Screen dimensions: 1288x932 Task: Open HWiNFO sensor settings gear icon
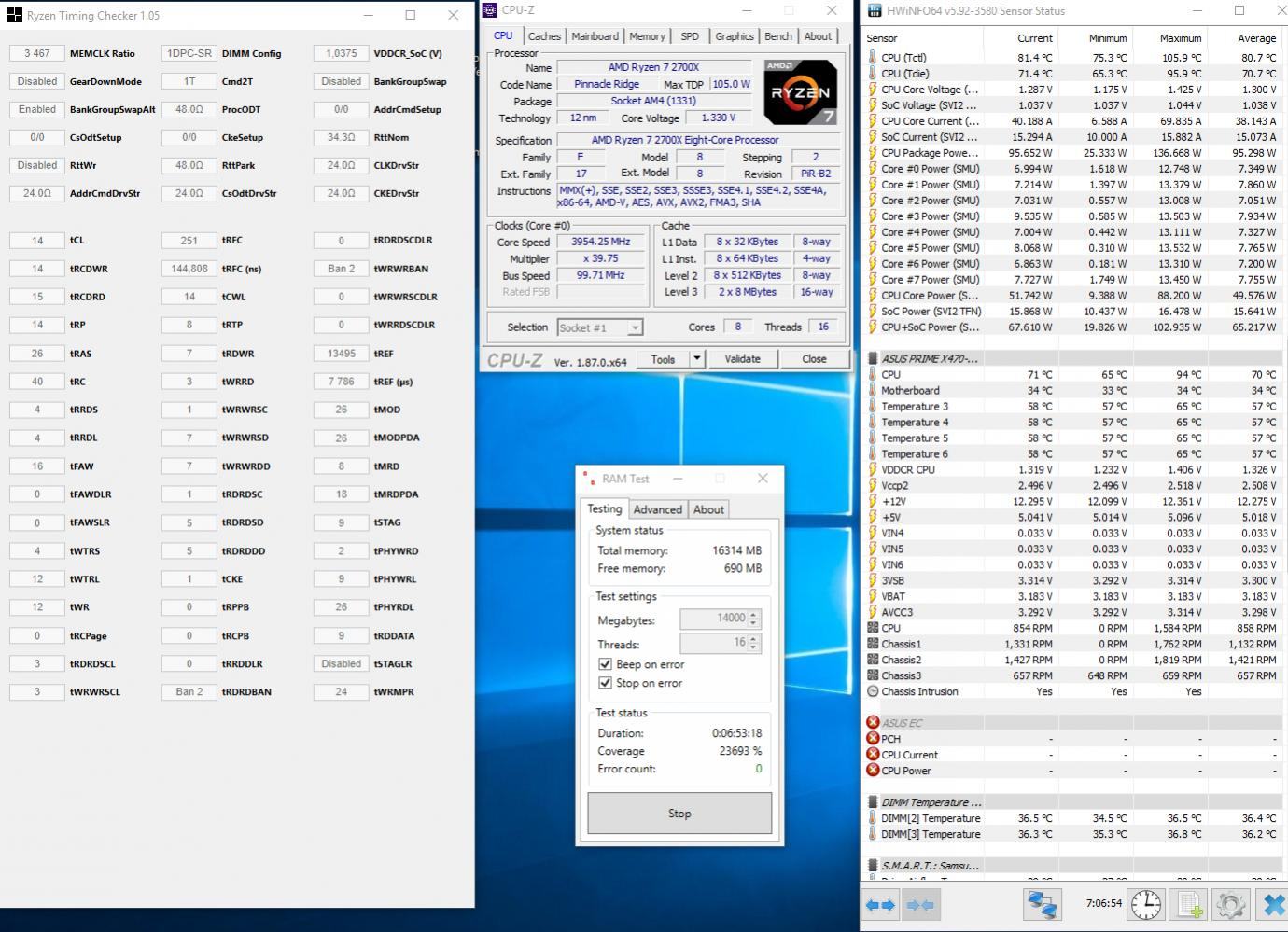tap(1231, 904)
